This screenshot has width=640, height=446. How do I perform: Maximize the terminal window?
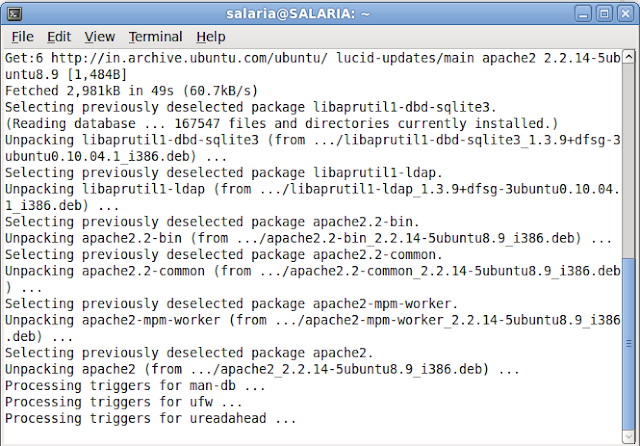(x=604, y=14)
